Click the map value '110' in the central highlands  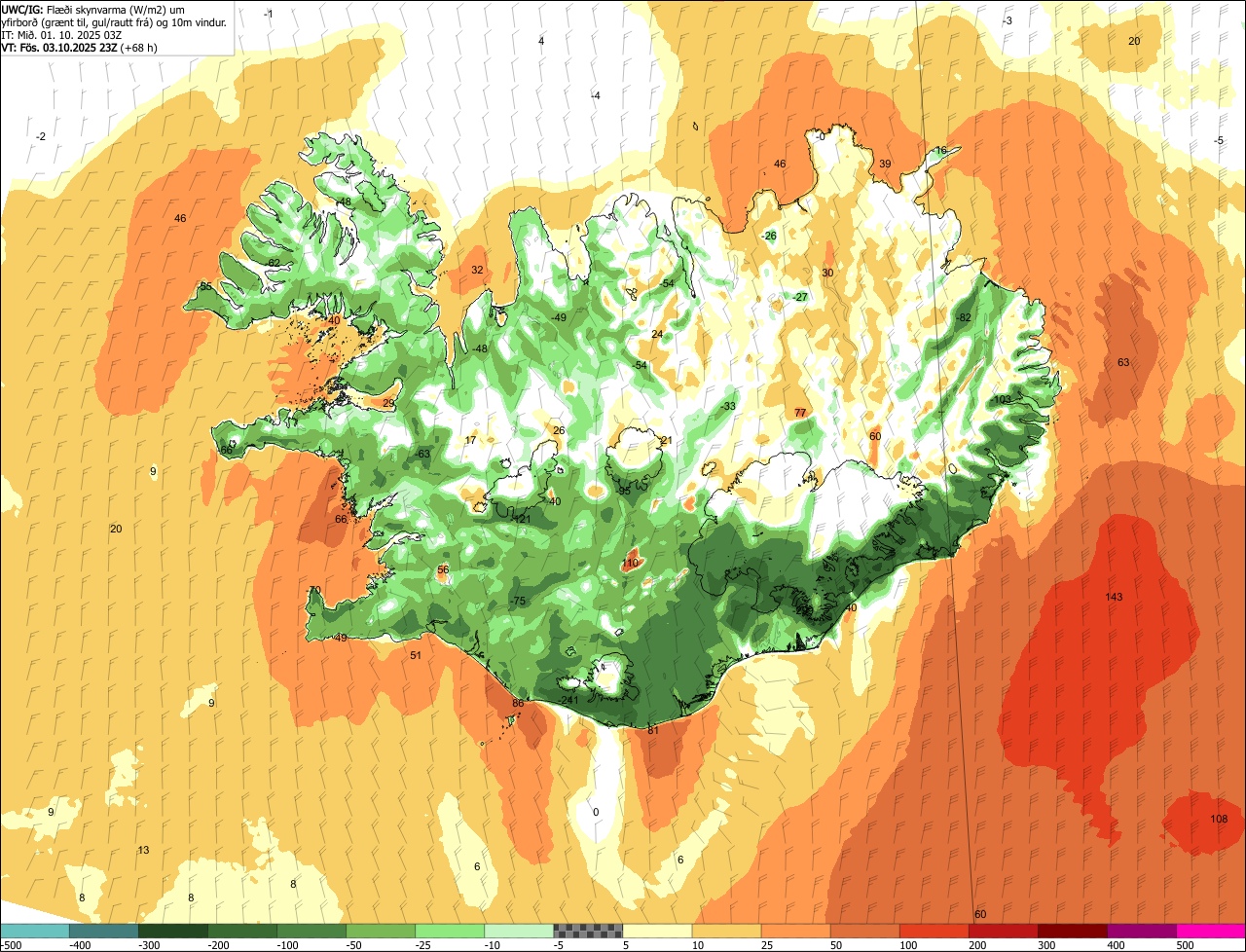[x=630, y=564]
